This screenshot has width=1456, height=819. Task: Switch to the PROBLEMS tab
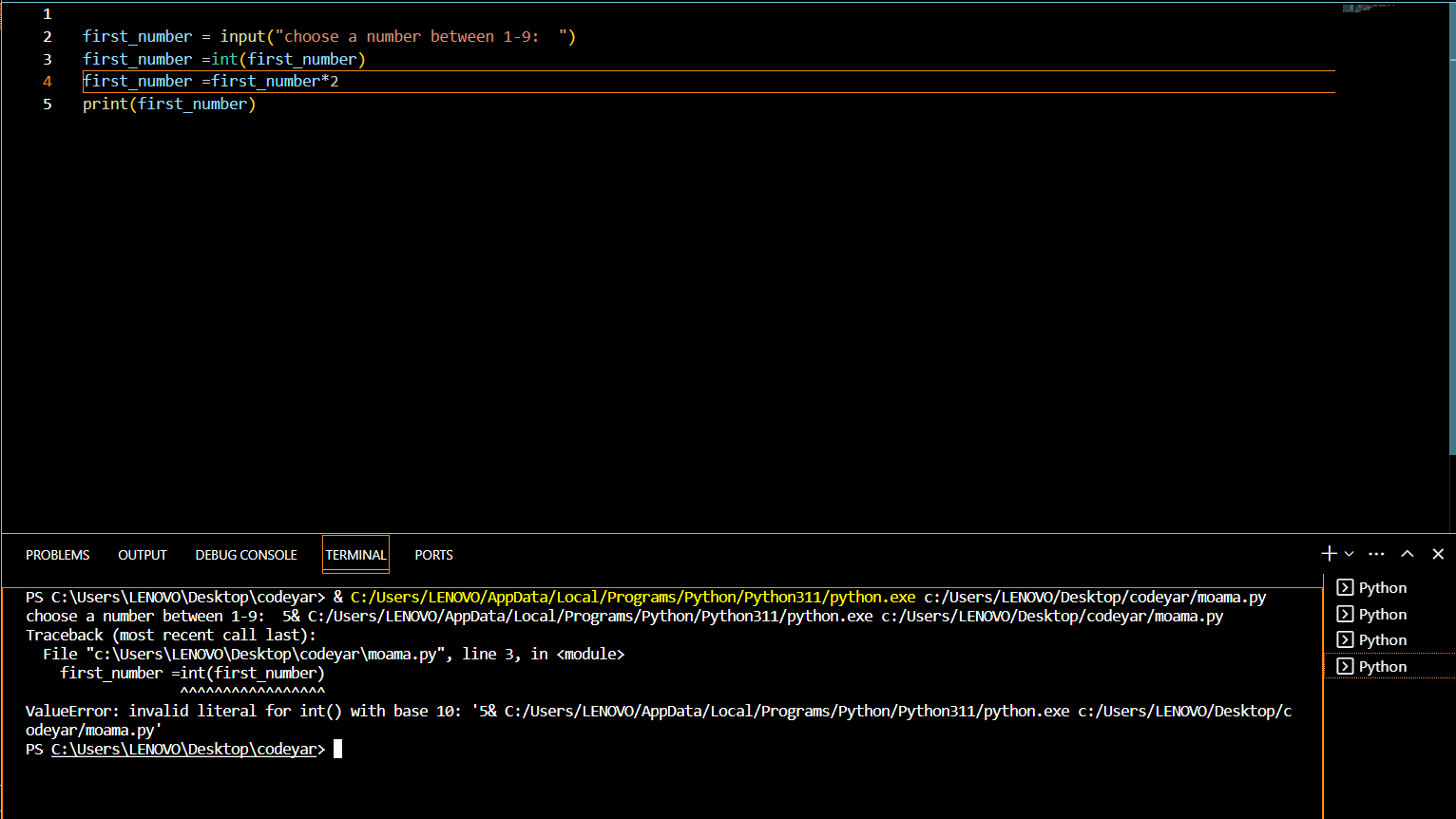point(58,555)
